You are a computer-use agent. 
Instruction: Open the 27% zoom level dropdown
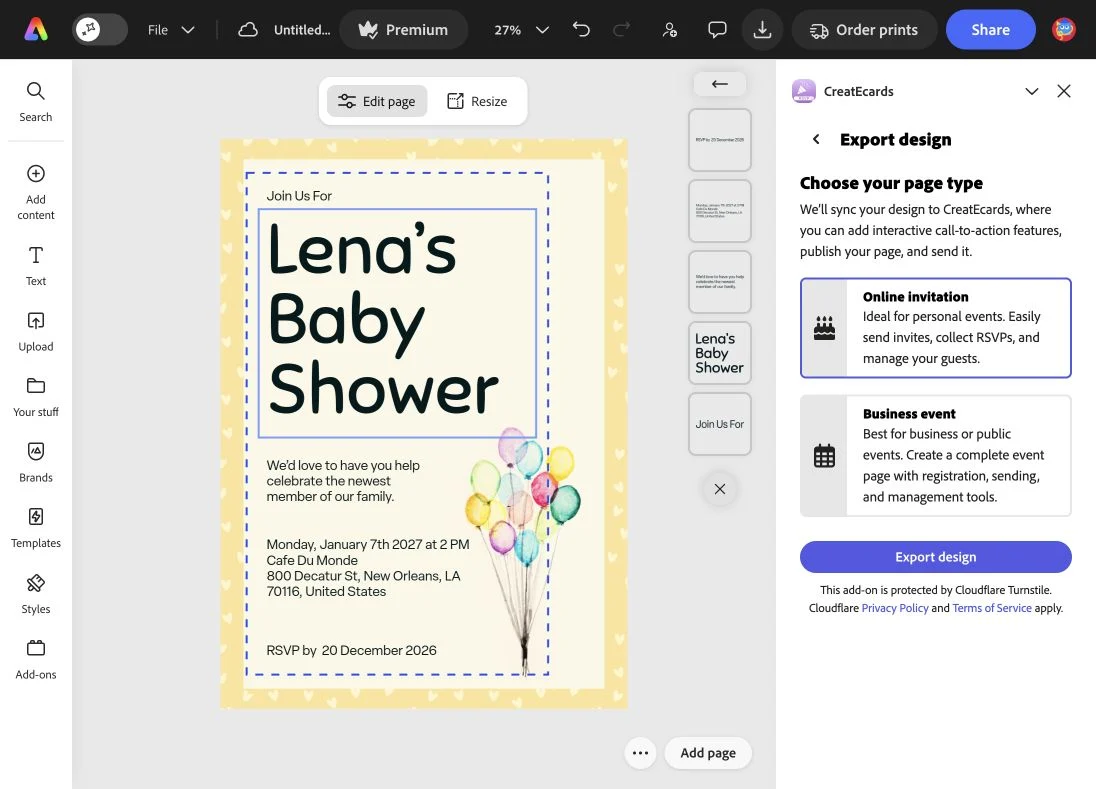click(521, 29)
